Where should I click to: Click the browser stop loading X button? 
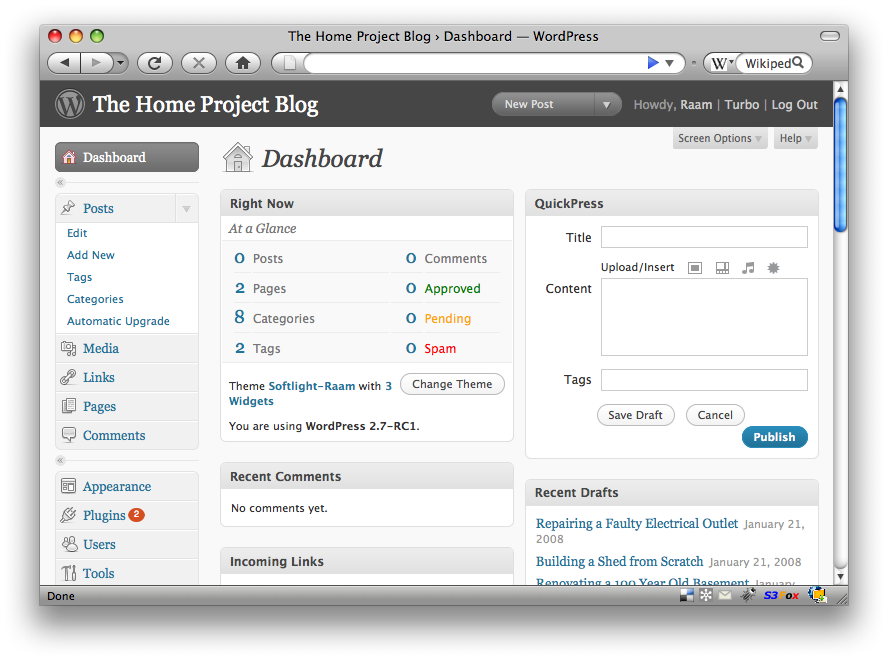[198, 63]
